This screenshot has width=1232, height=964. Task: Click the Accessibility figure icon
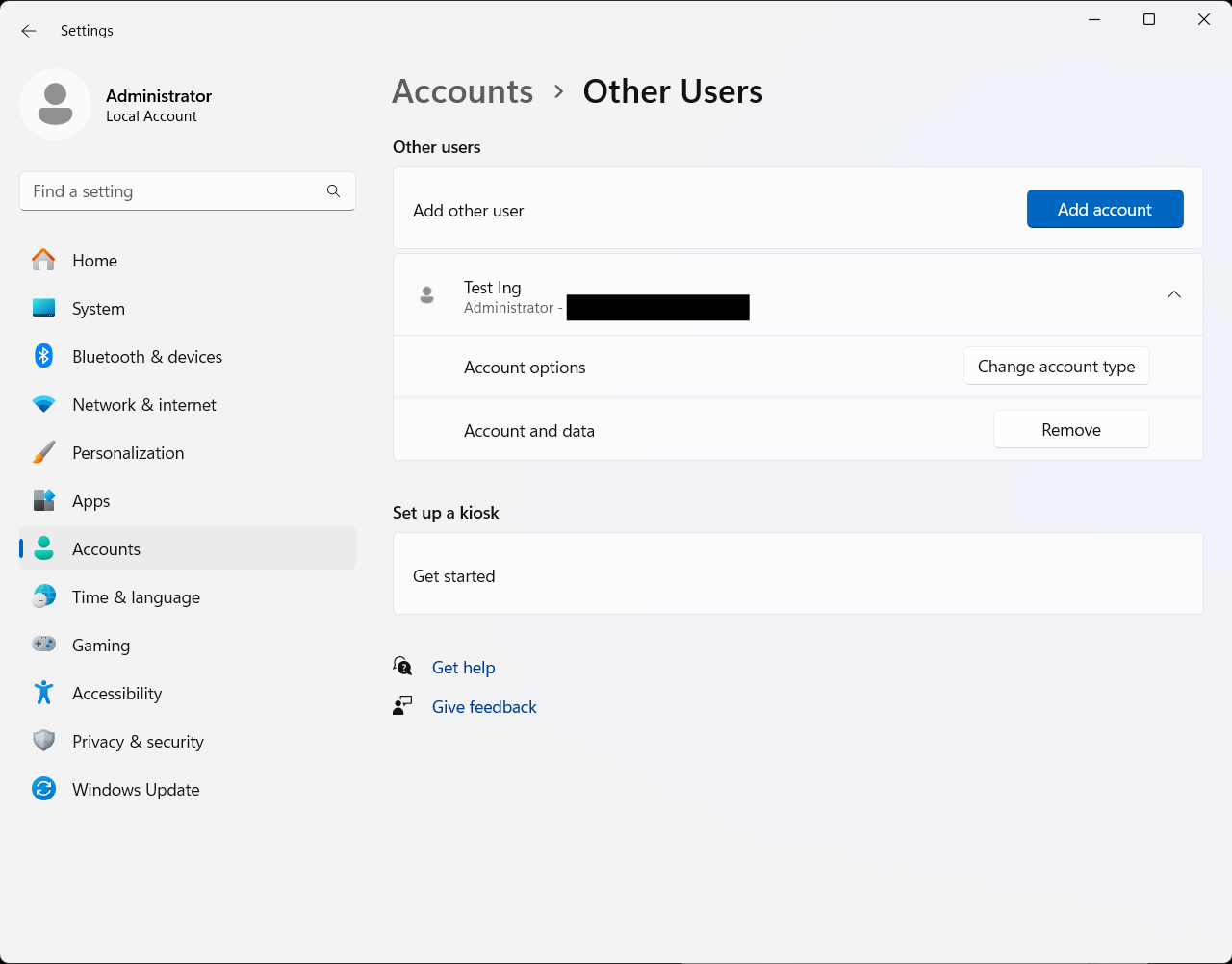coord(43,693)
